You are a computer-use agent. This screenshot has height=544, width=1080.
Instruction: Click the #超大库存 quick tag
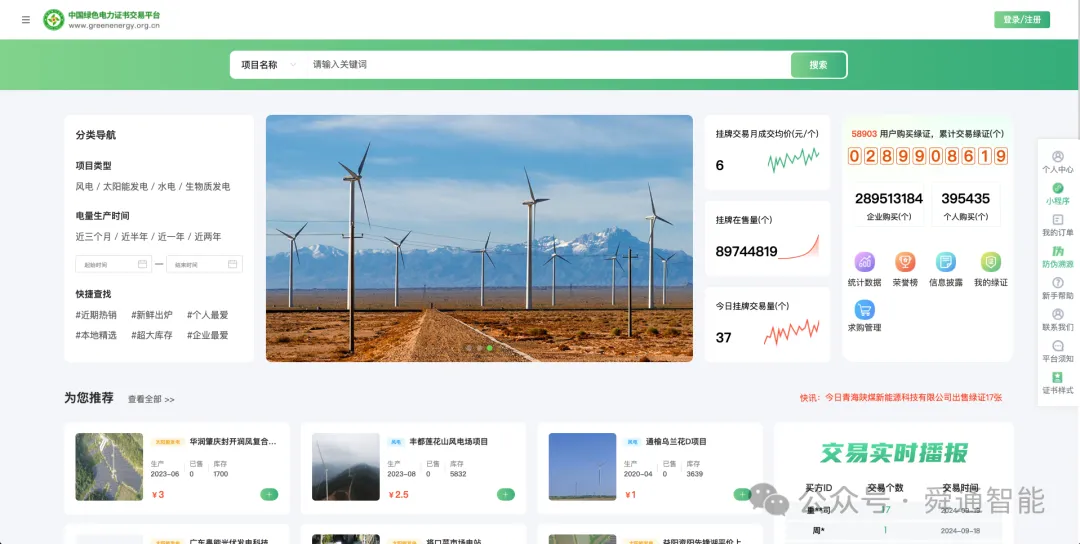[x=152, y=335]
